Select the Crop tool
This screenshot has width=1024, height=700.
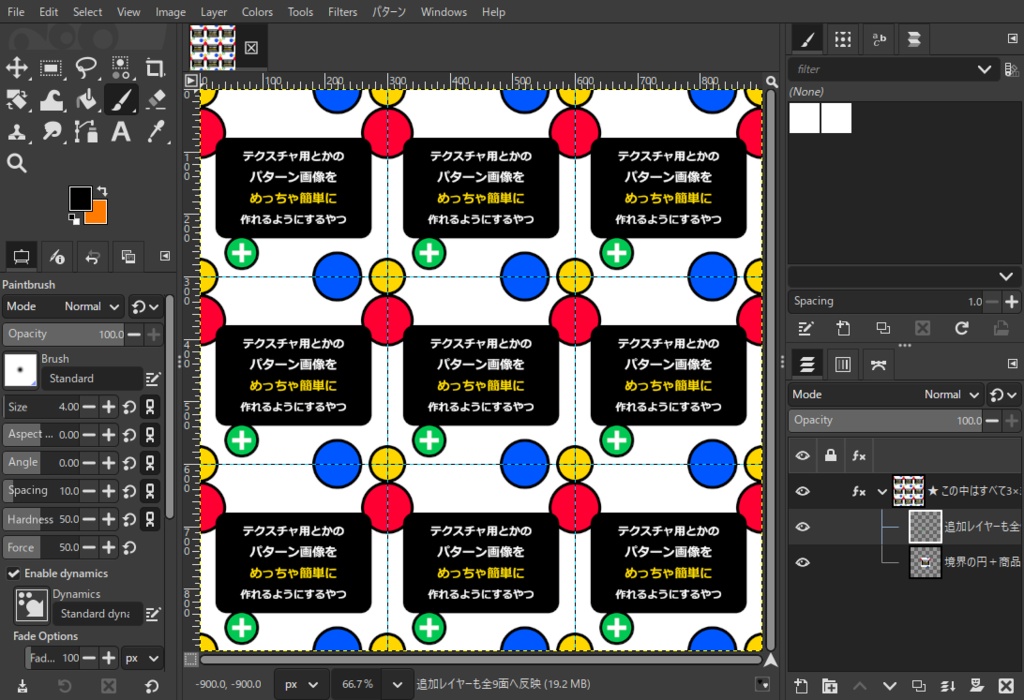click(155, 68)
